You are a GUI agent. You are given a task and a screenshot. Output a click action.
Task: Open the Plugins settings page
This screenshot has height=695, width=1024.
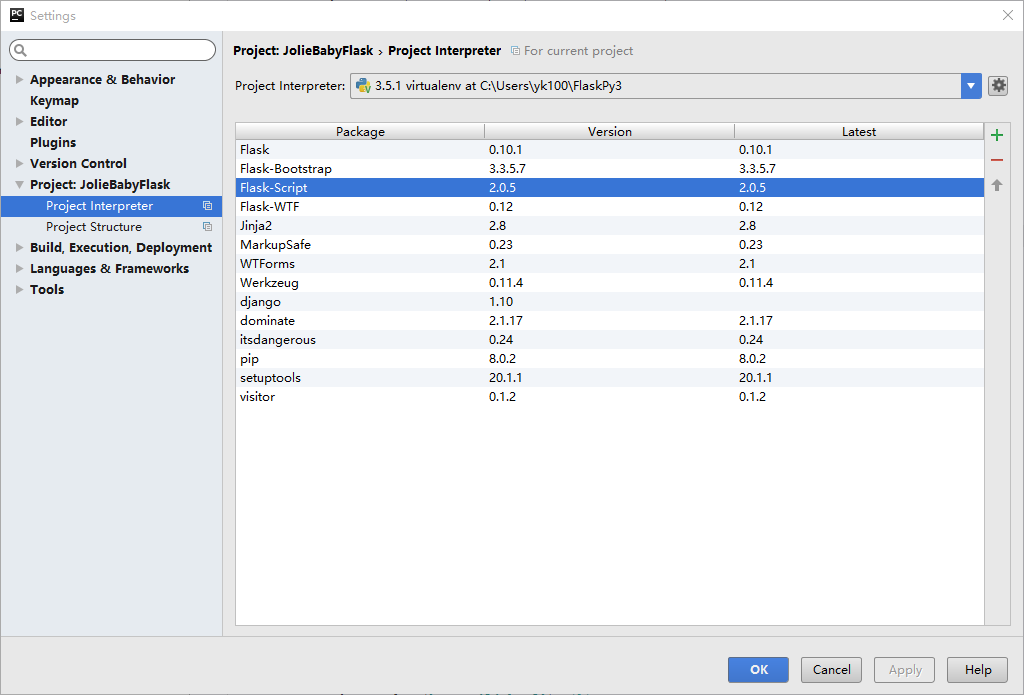pos(53,142)
